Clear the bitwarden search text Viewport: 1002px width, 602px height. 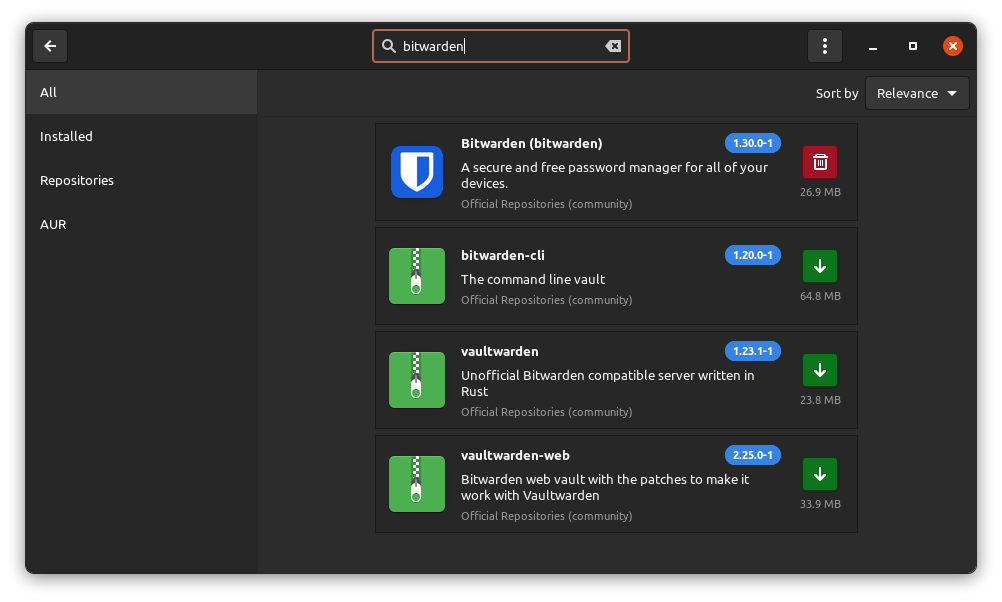613,46
